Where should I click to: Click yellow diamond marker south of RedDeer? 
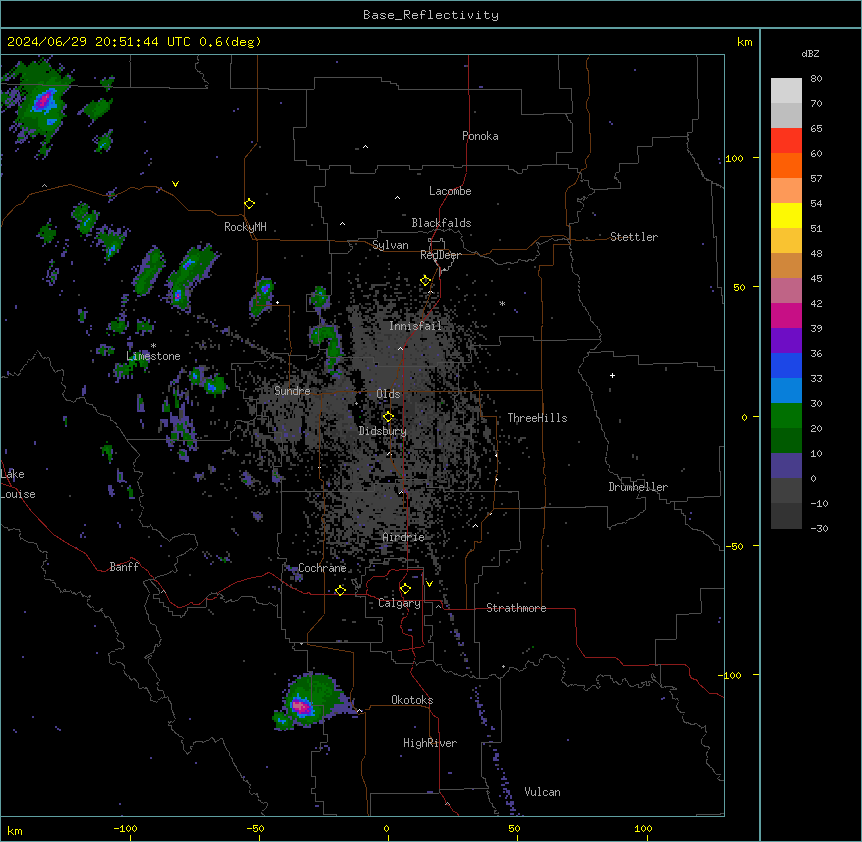pos(425,281)
